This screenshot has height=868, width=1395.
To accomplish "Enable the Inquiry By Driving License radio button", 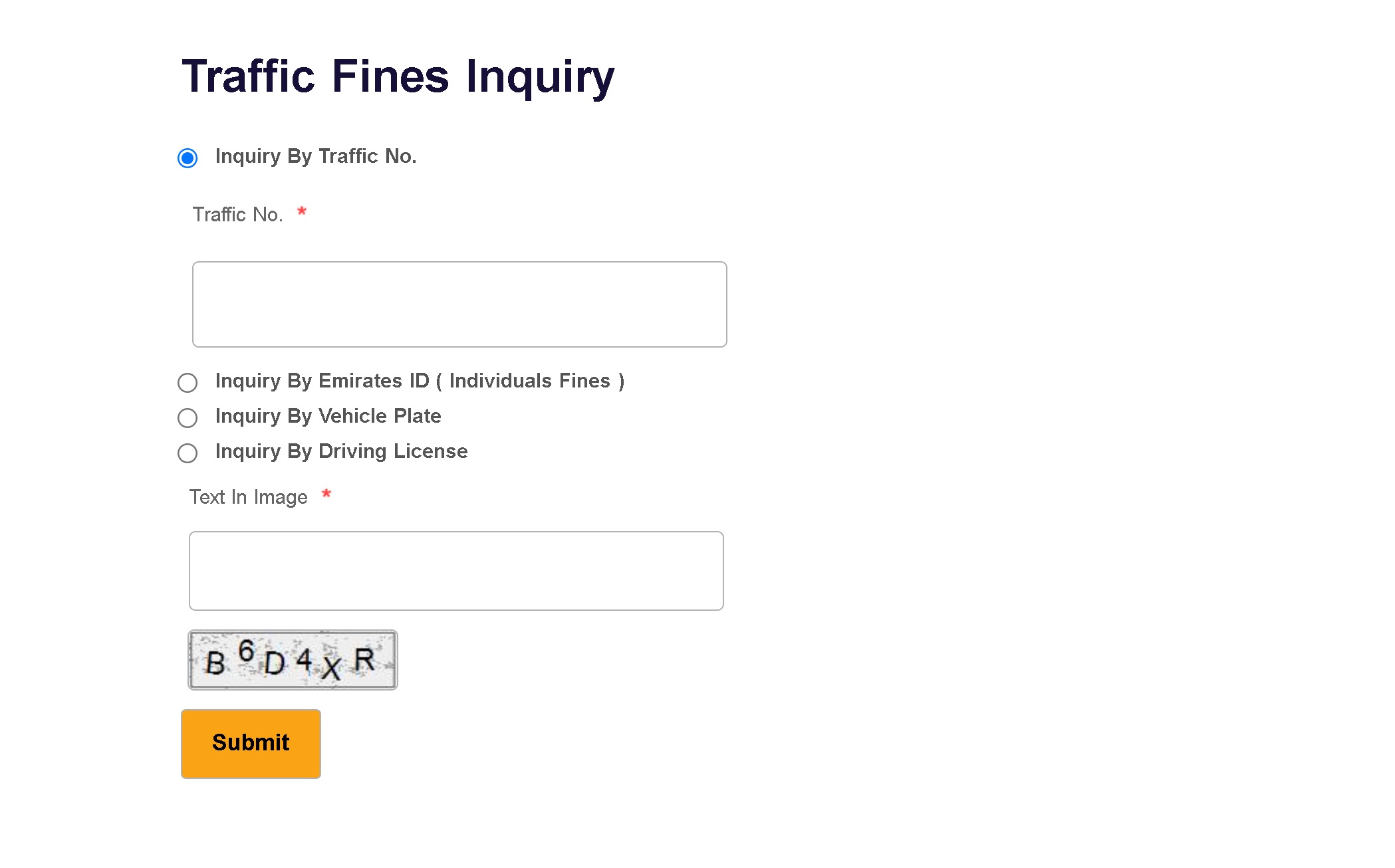I will tap(188, 453).
